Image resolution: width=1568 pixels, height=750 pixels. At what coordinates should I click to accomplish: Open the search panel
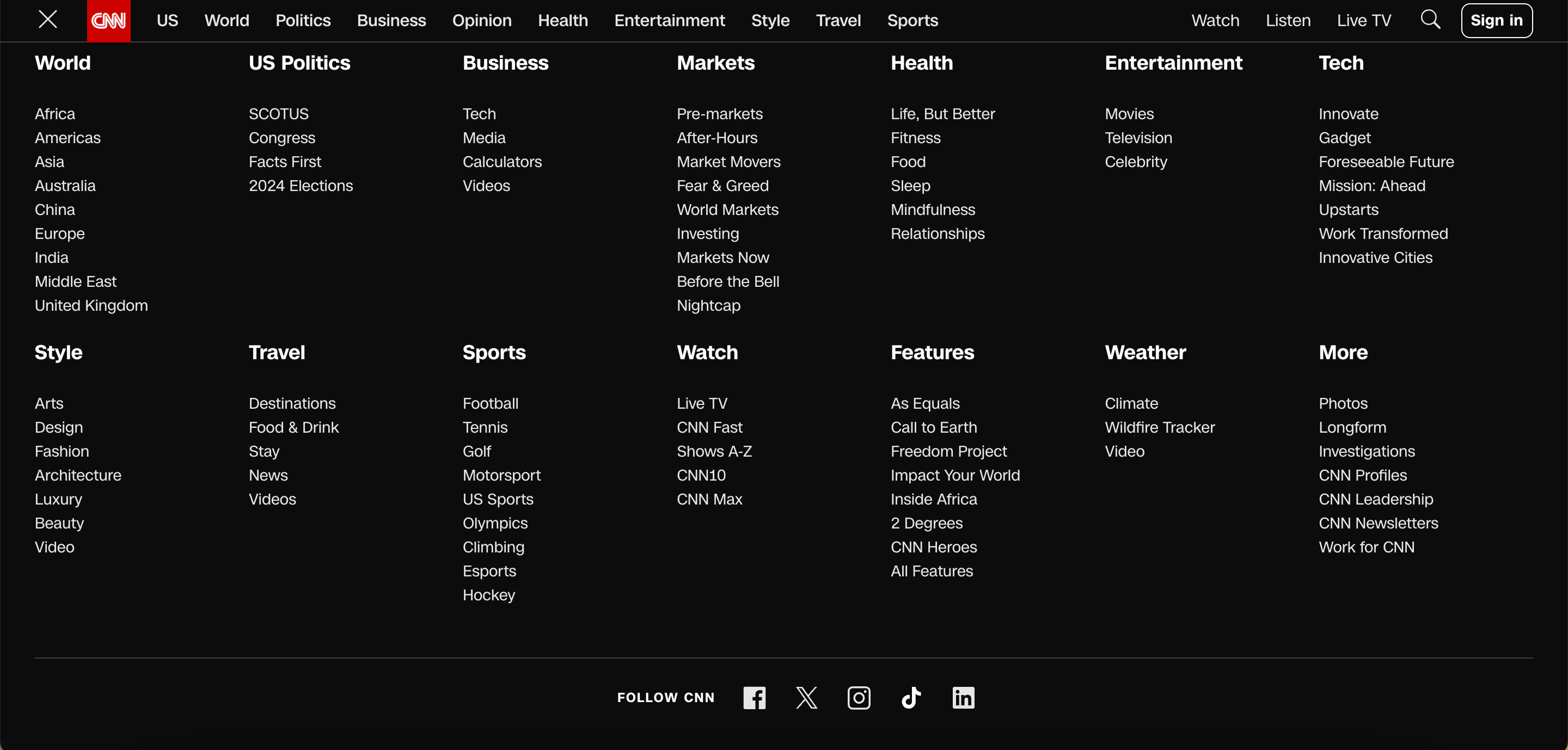tap(1431, 20)
